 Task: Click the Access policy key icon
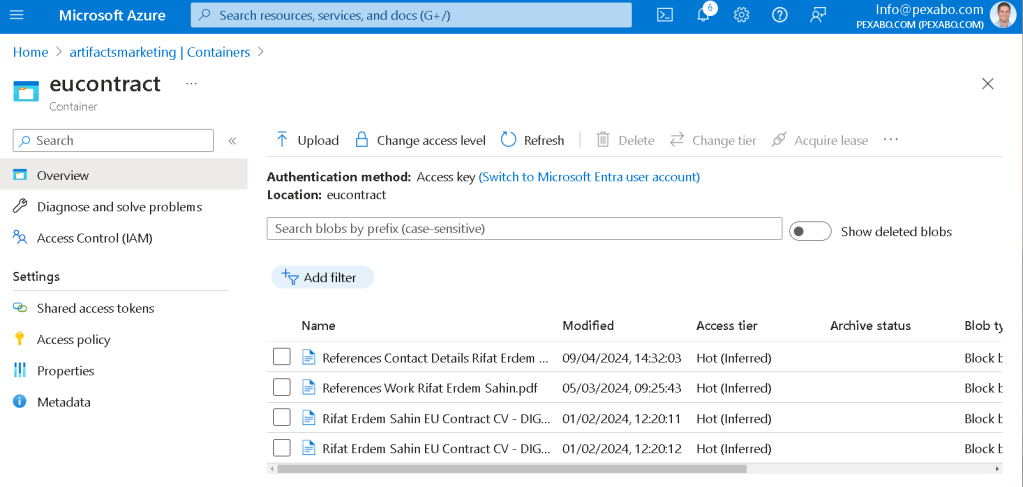pyautogui.click(x=20, y=339)
